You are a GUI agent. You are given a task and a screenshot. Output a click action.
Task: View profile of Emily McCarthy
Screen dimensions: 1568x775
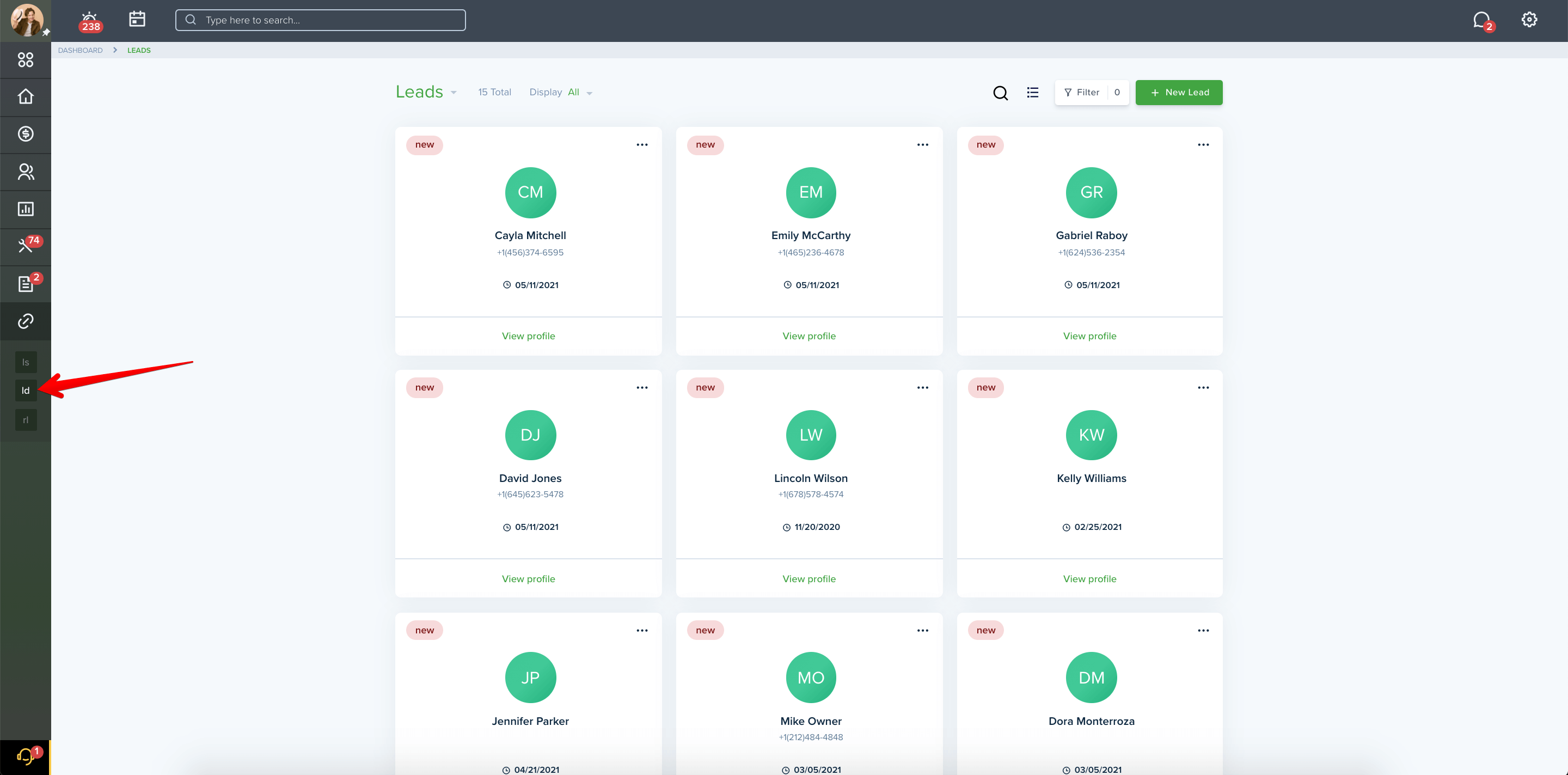click(x=809, y=336)
